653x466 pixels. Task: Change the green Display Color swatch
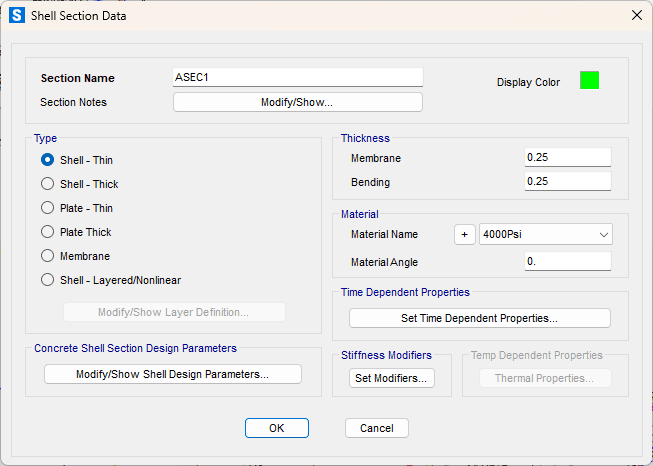(x=589, y=80)
